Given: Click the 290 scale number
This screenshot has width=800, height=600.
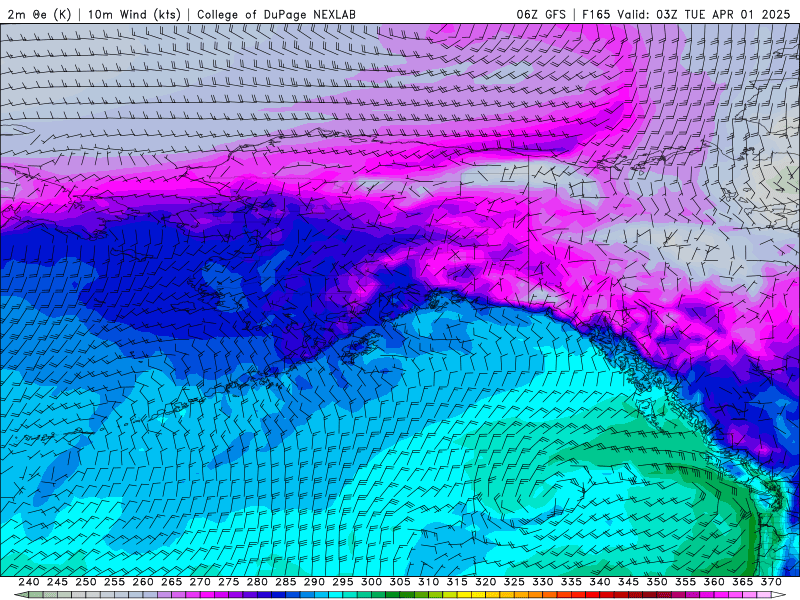Looking at the screenshot, I should 314,582.
